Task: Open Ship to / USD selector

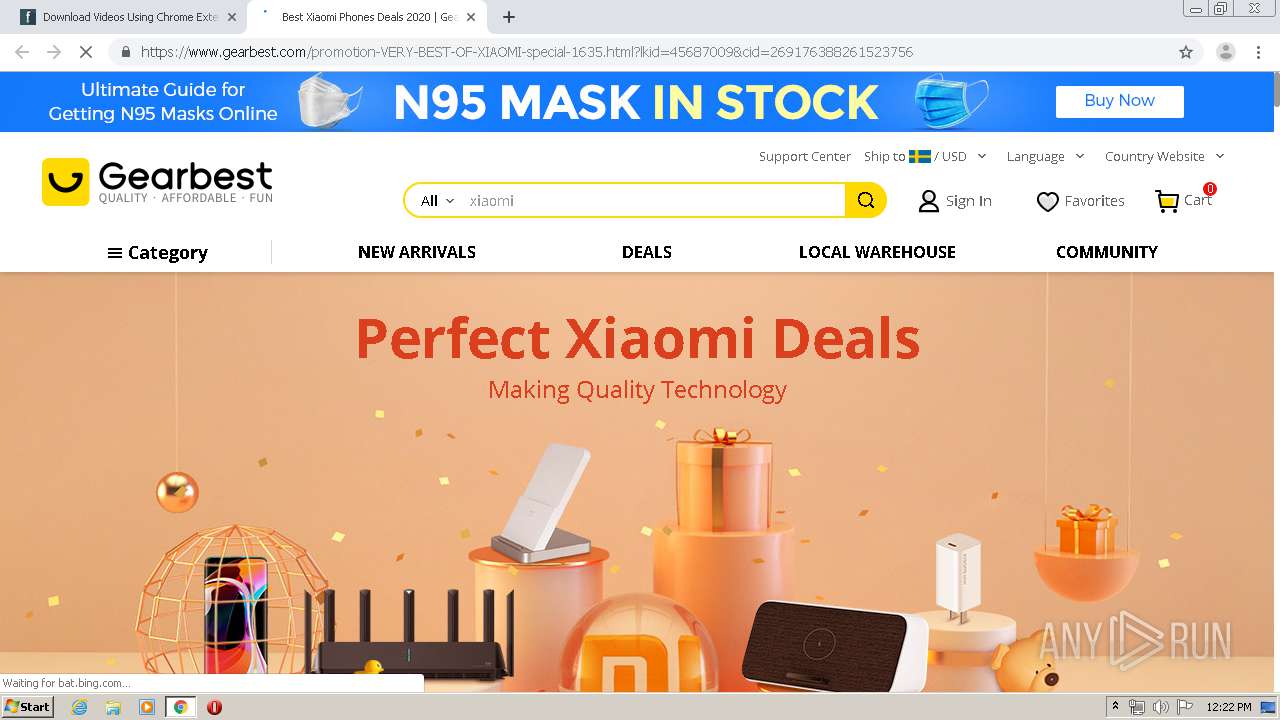Action: tap(925, 156)
